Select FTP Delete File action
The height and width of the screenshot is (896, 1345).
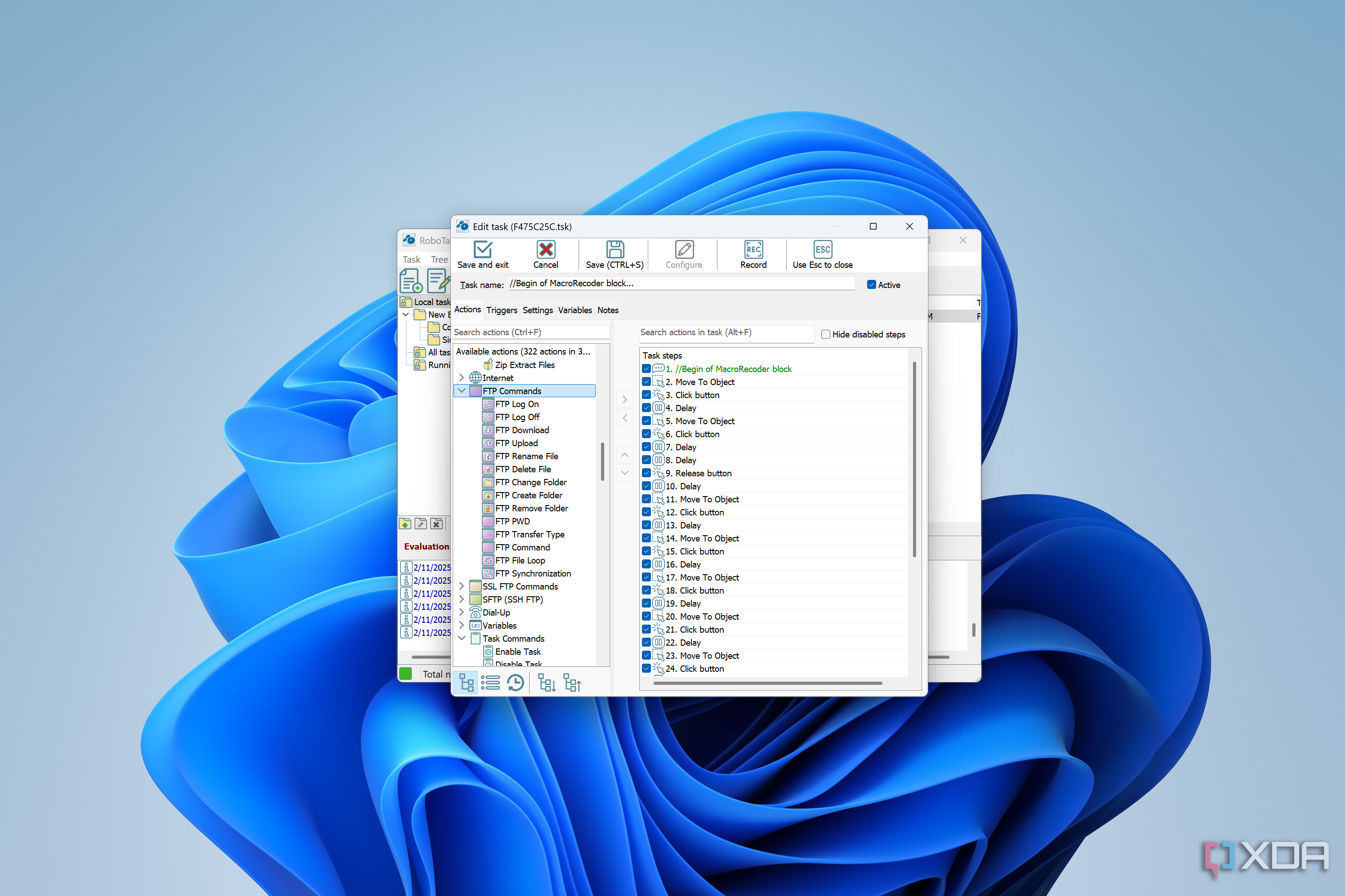point(523,469)
